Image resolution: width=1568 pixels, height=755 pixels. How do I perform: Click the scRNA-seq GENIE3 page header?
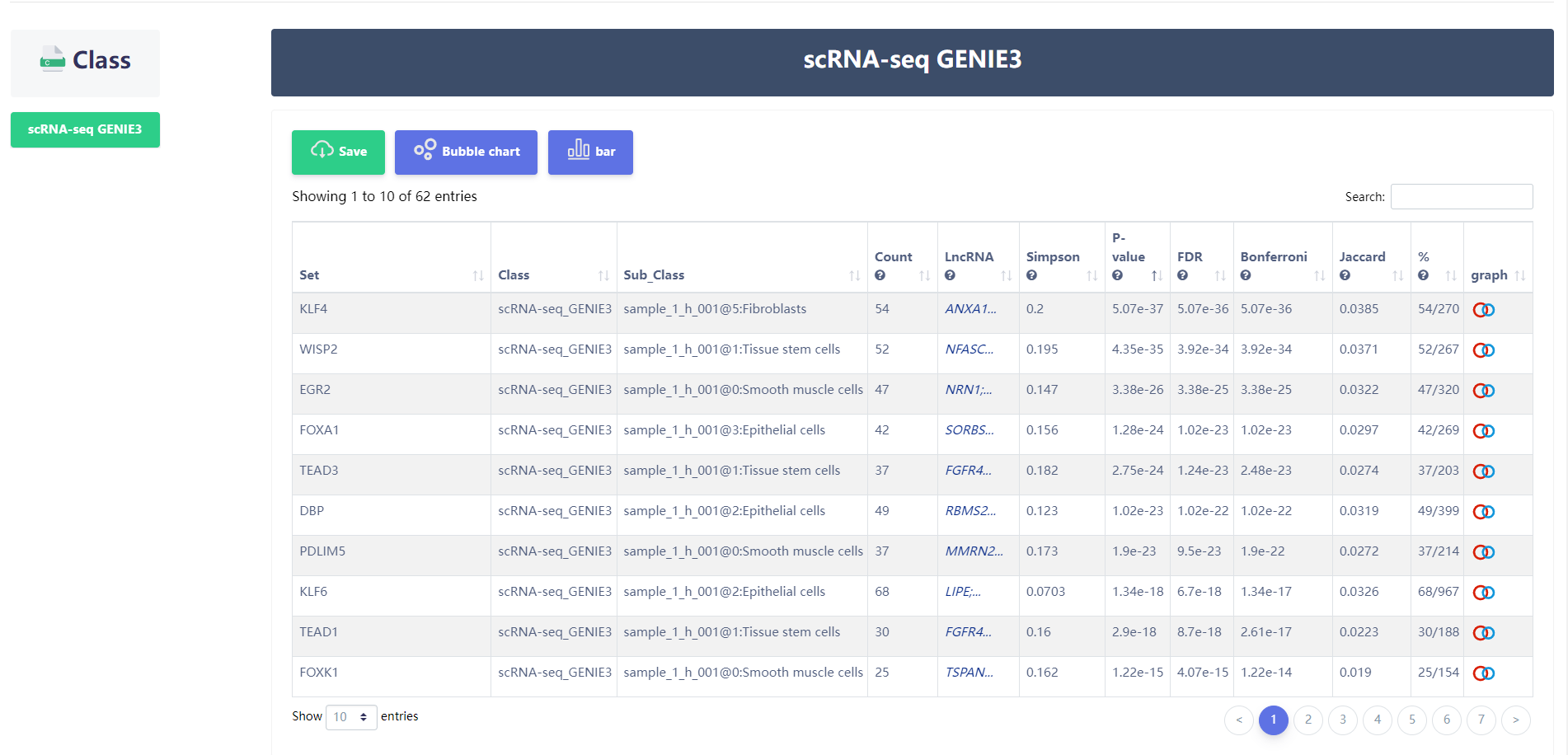[x=913, y=63]
